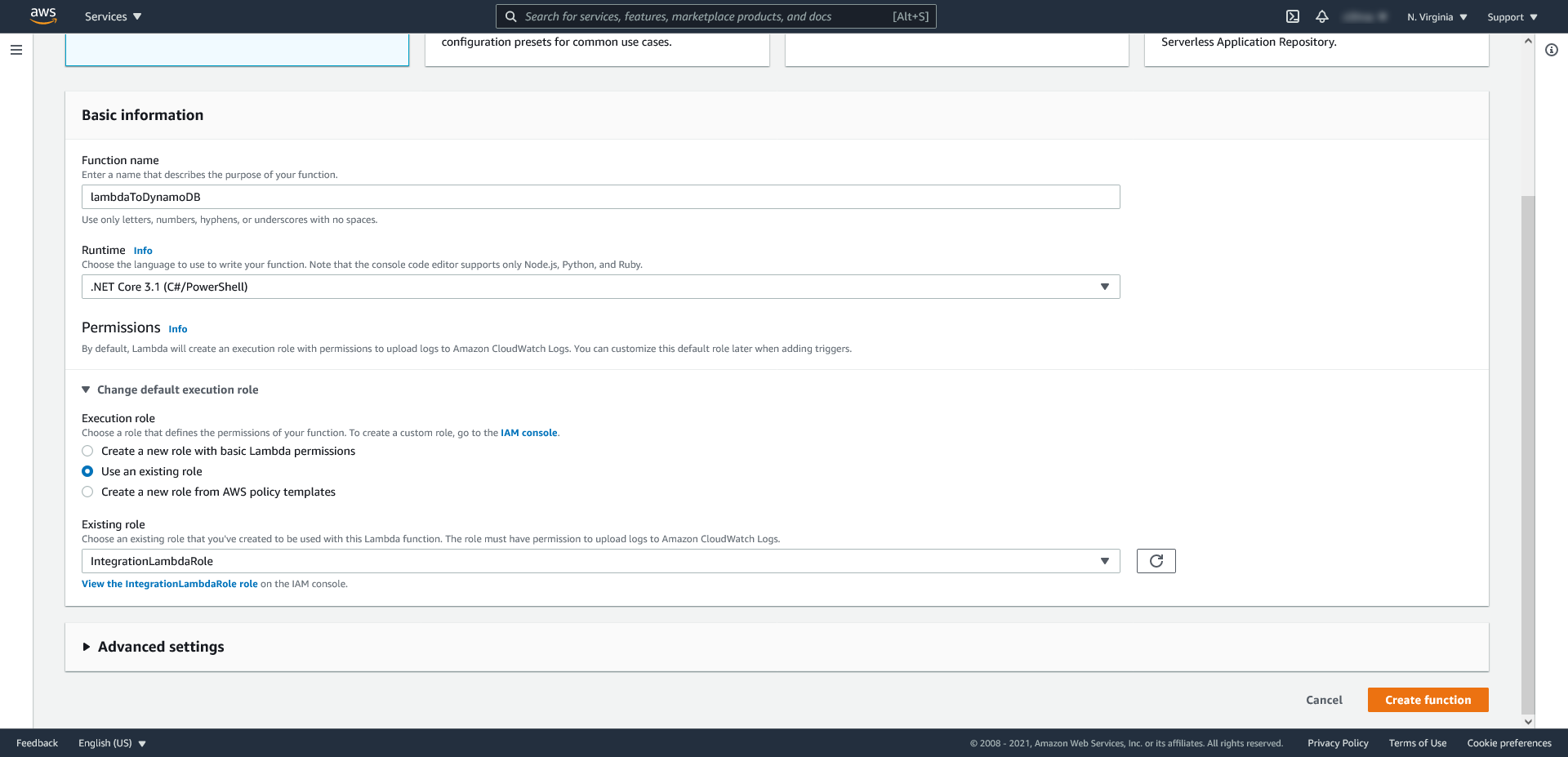The image size is (1568, 757).
Task: Open the Runtime dropdown
Action: (x=601, y=287)
